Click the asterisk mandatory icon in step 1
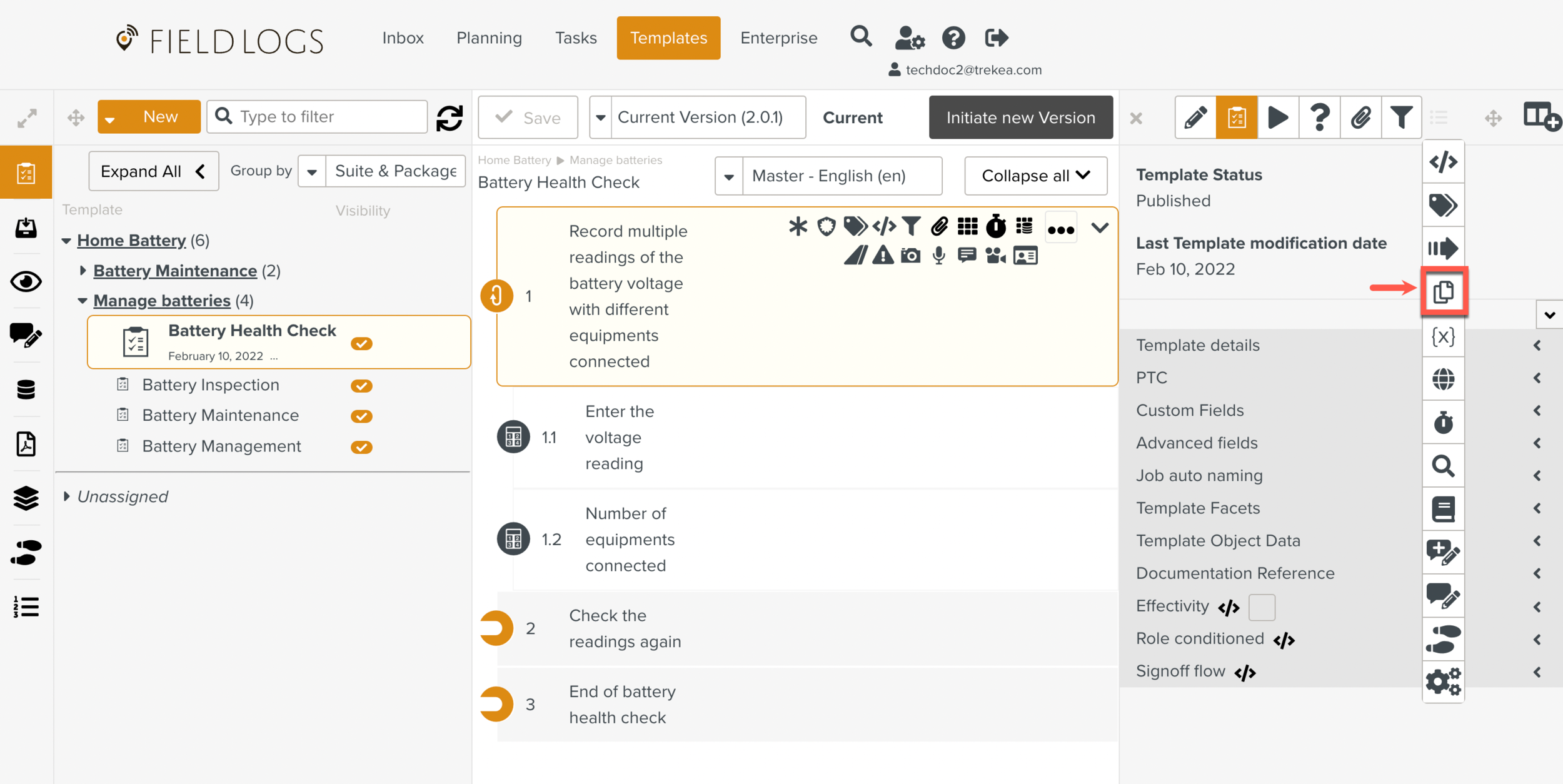This screenshot has width=1563, height=784. 798,226
